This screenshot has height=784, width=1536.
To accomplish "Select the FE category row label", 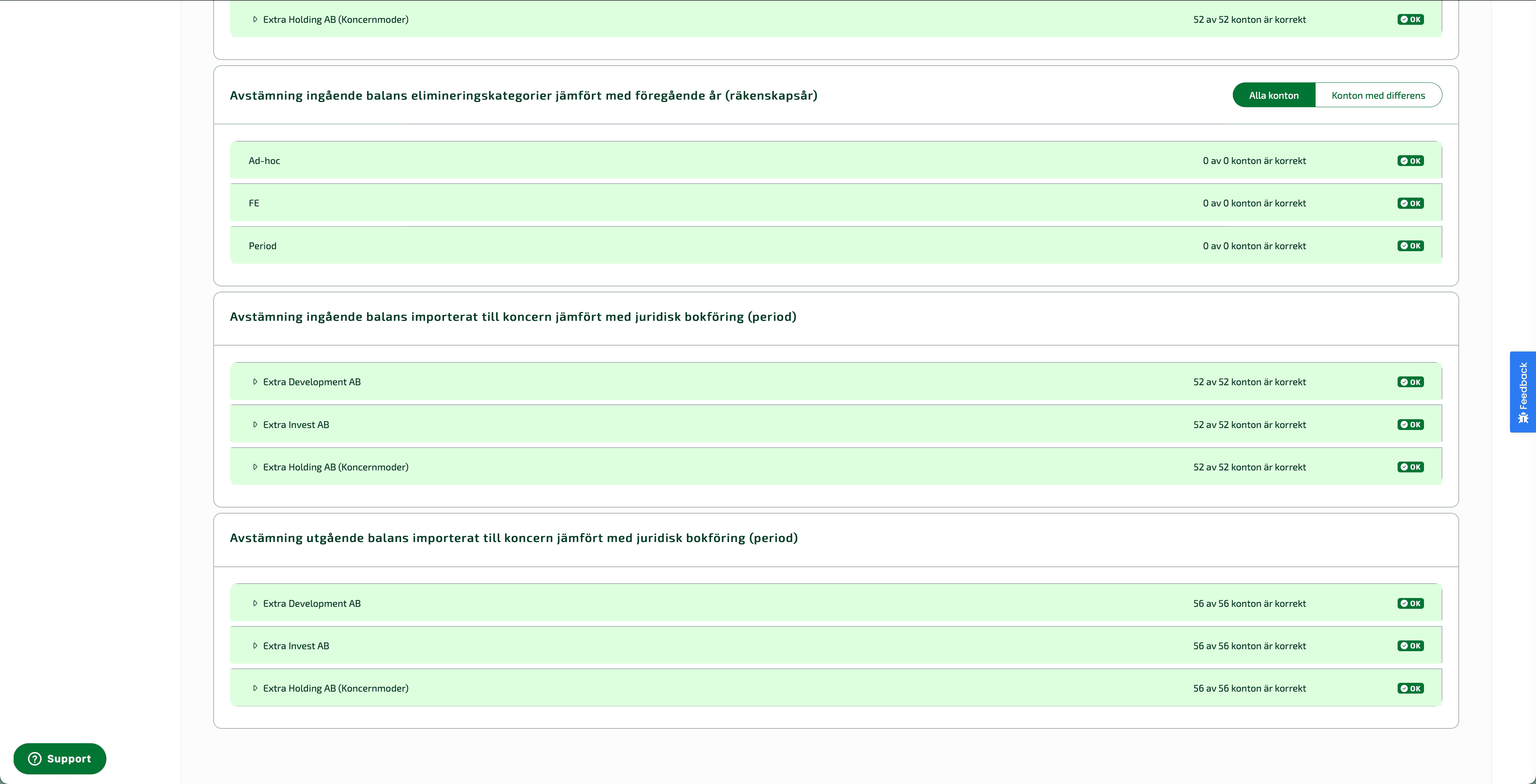I will pyautogui.click(x=254, y=203).
